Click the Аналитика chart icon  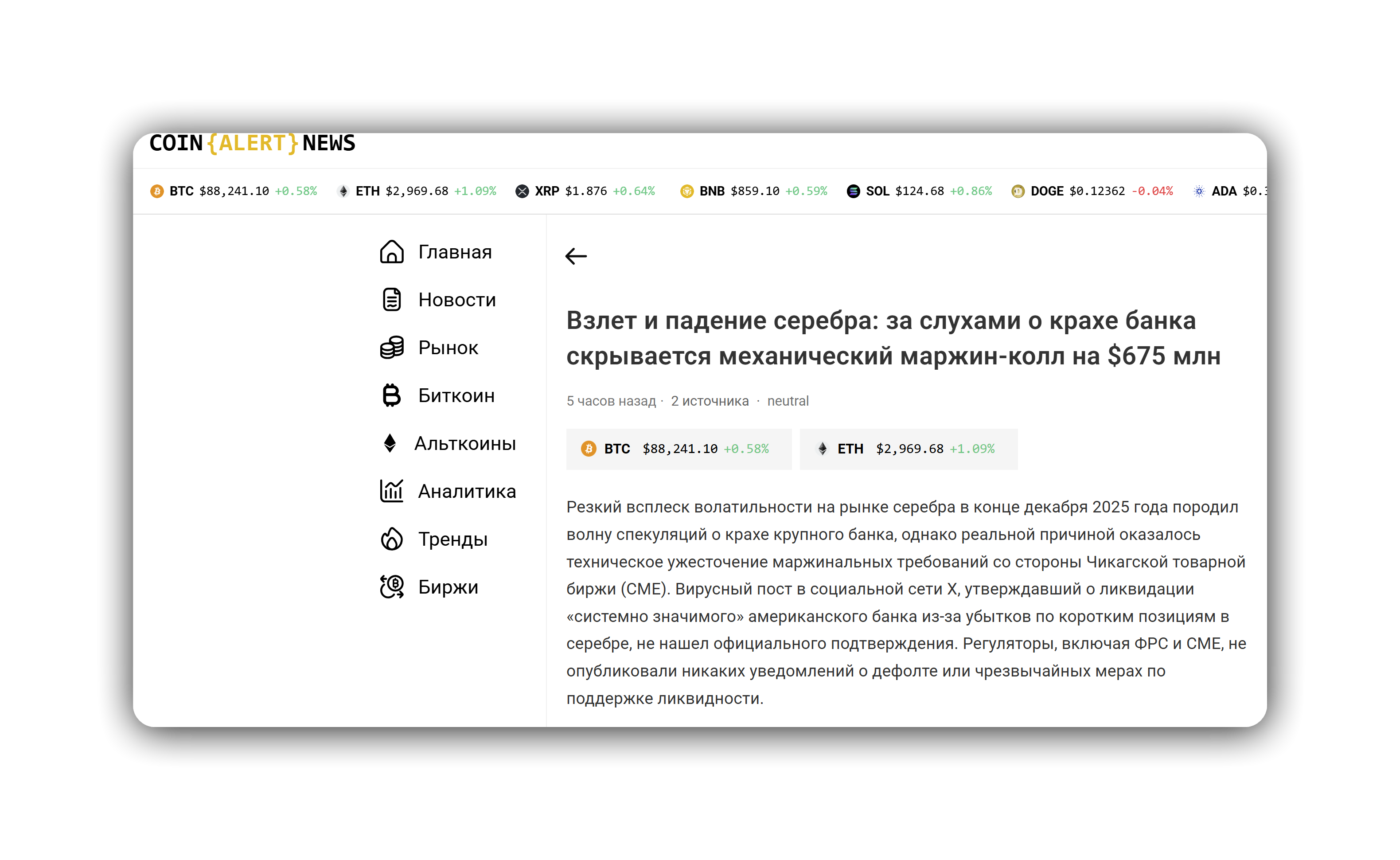click(x=391, y=491)
